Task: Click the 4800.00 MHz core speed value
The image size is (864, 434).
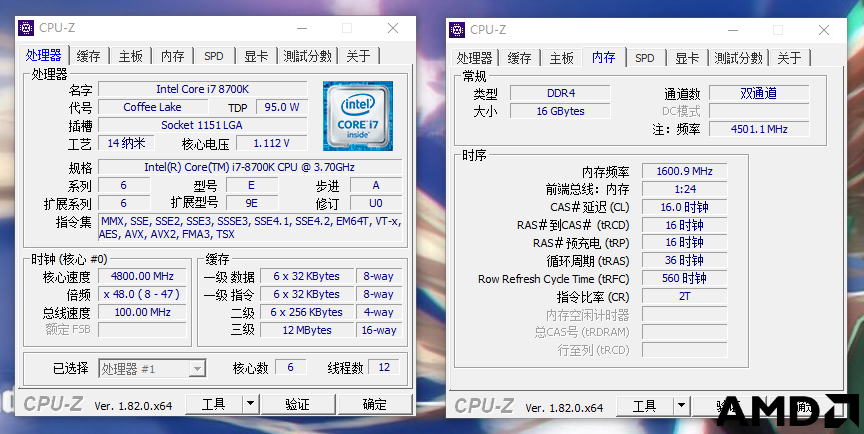Action: click(142, 276)
